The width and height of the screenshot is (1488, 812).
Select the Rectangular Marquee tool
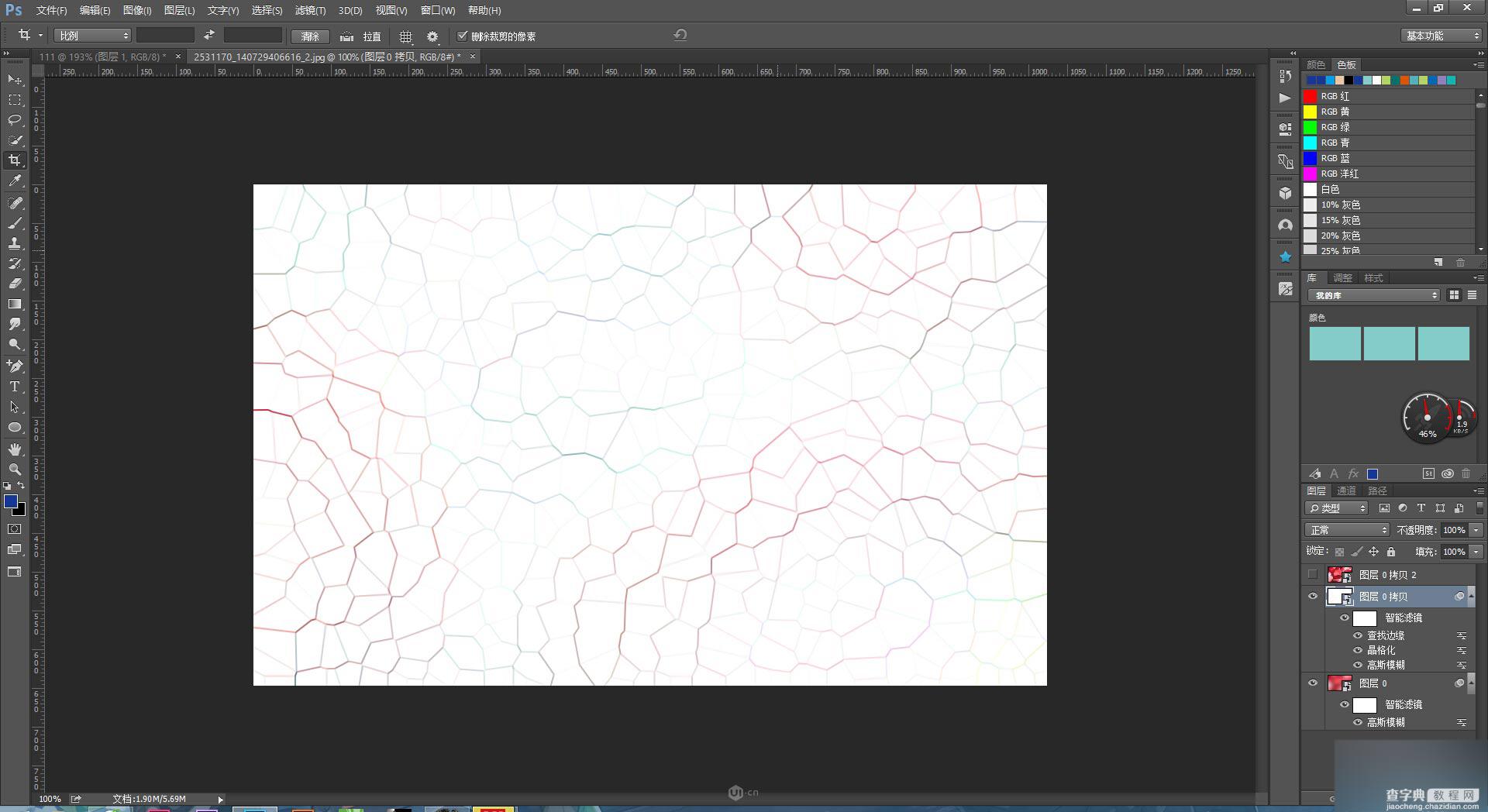[15, 100]
